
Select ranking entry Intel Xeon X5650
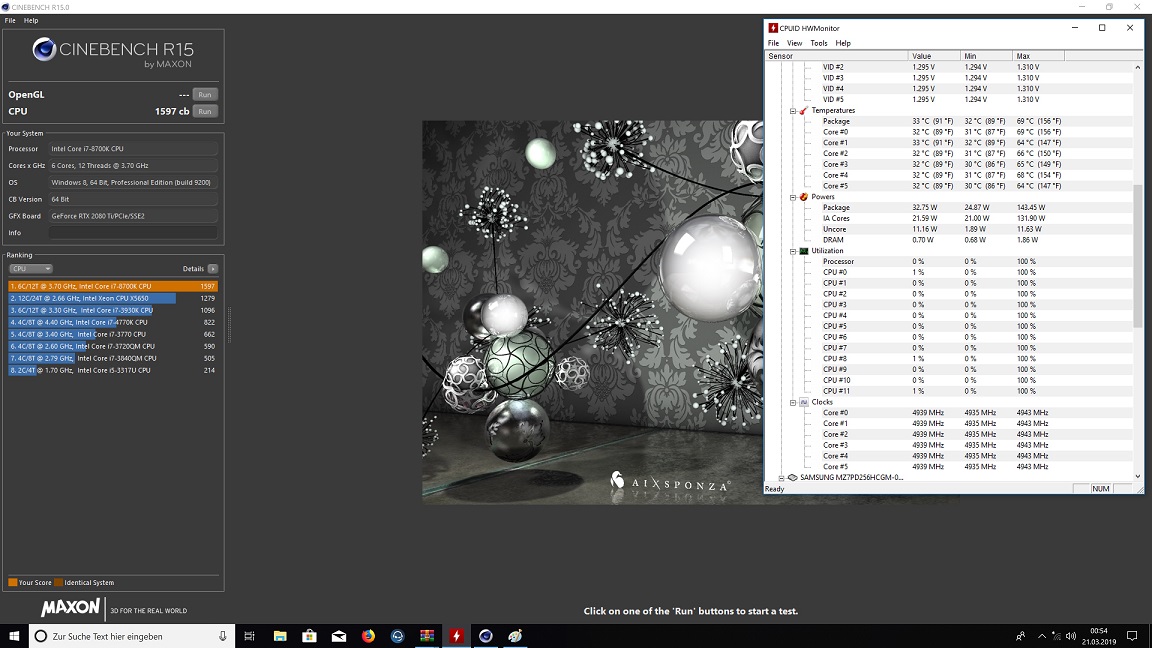pos(113,298)
